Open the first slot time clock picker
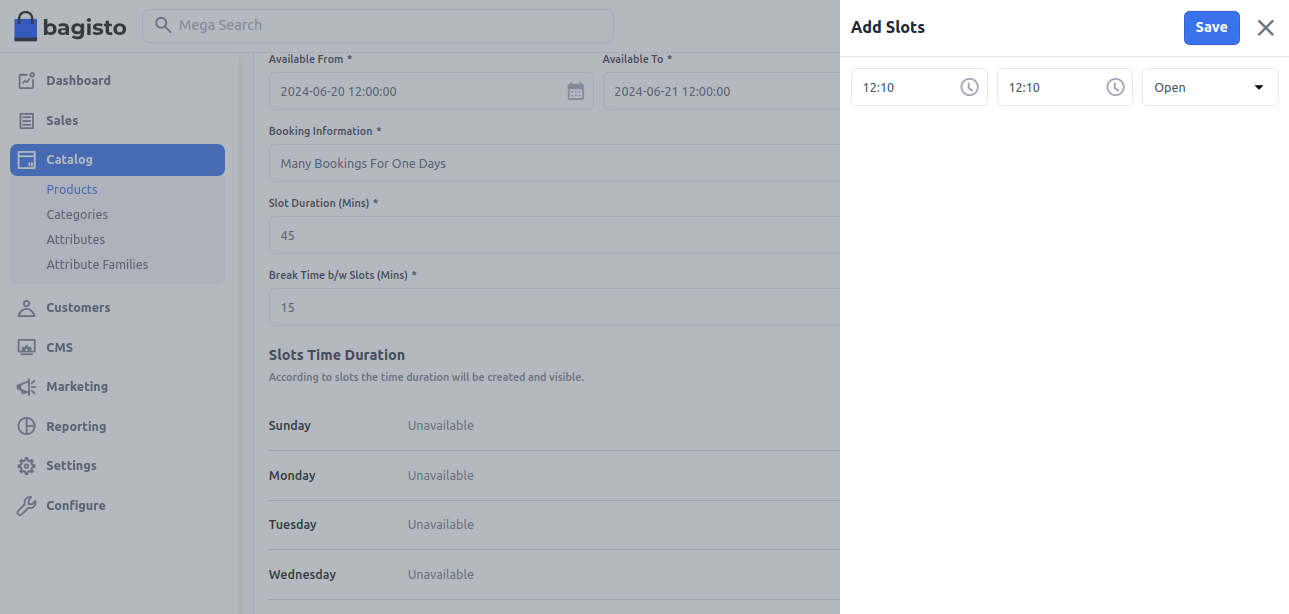 coord(969,87)
